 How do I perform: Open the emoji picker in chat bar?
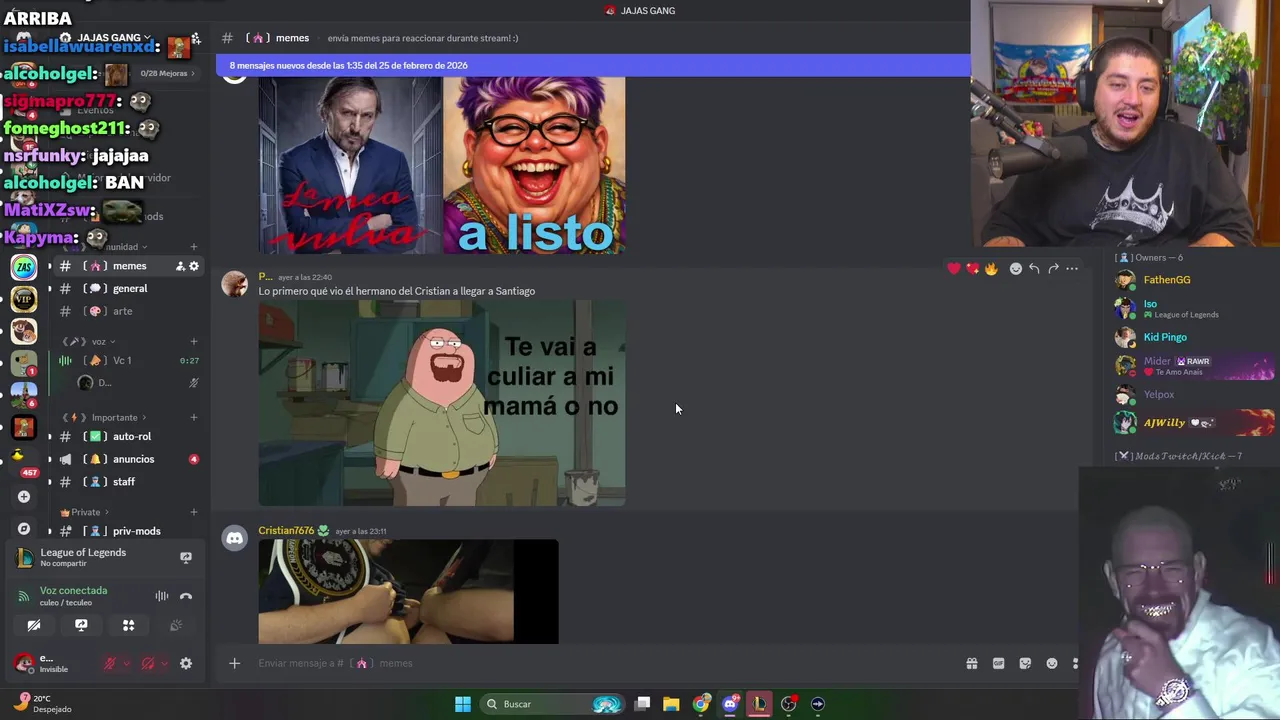point(1052,663)
